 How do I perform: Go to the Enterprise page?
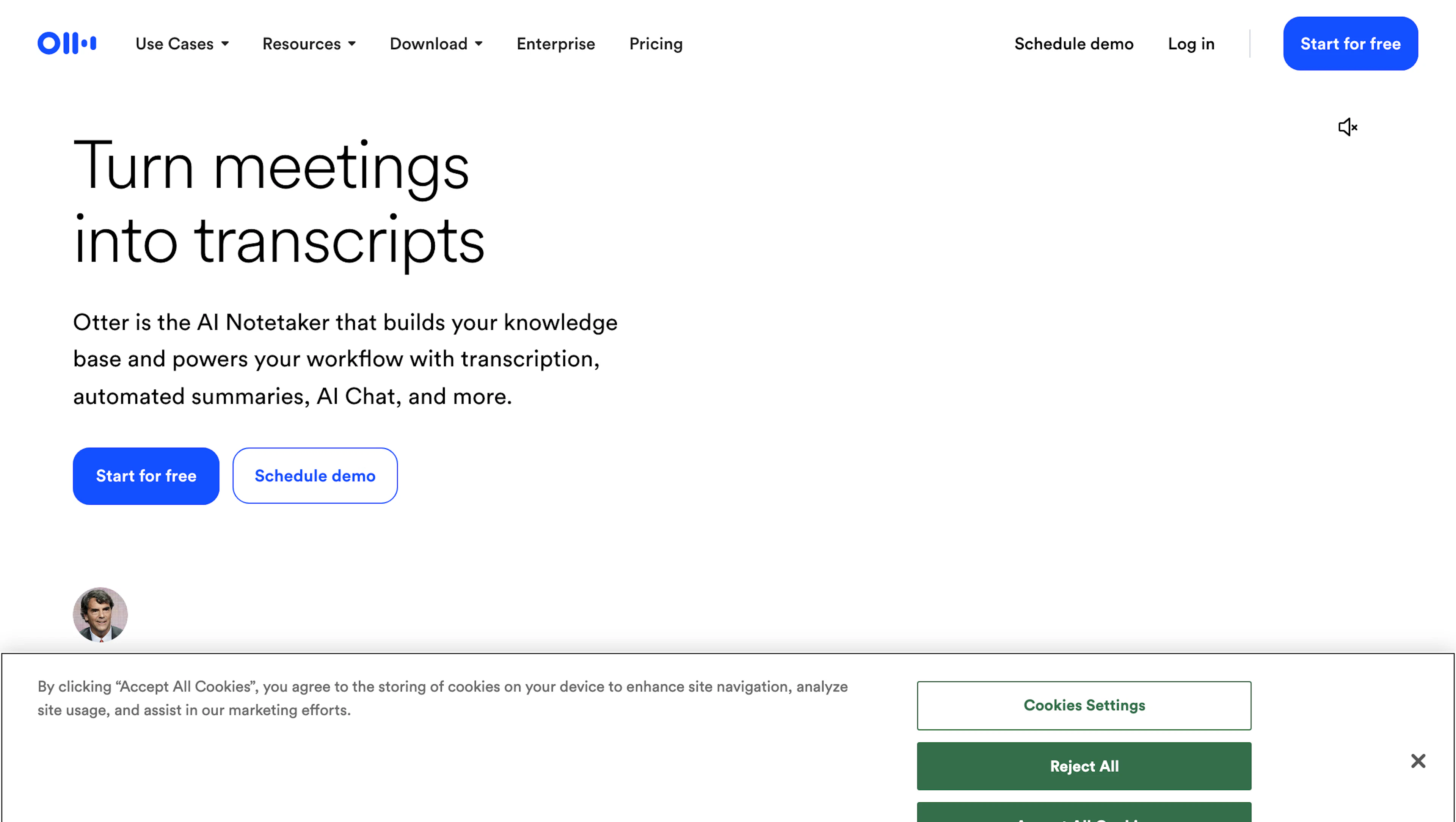pyautogui.click(x=555, y=44)
